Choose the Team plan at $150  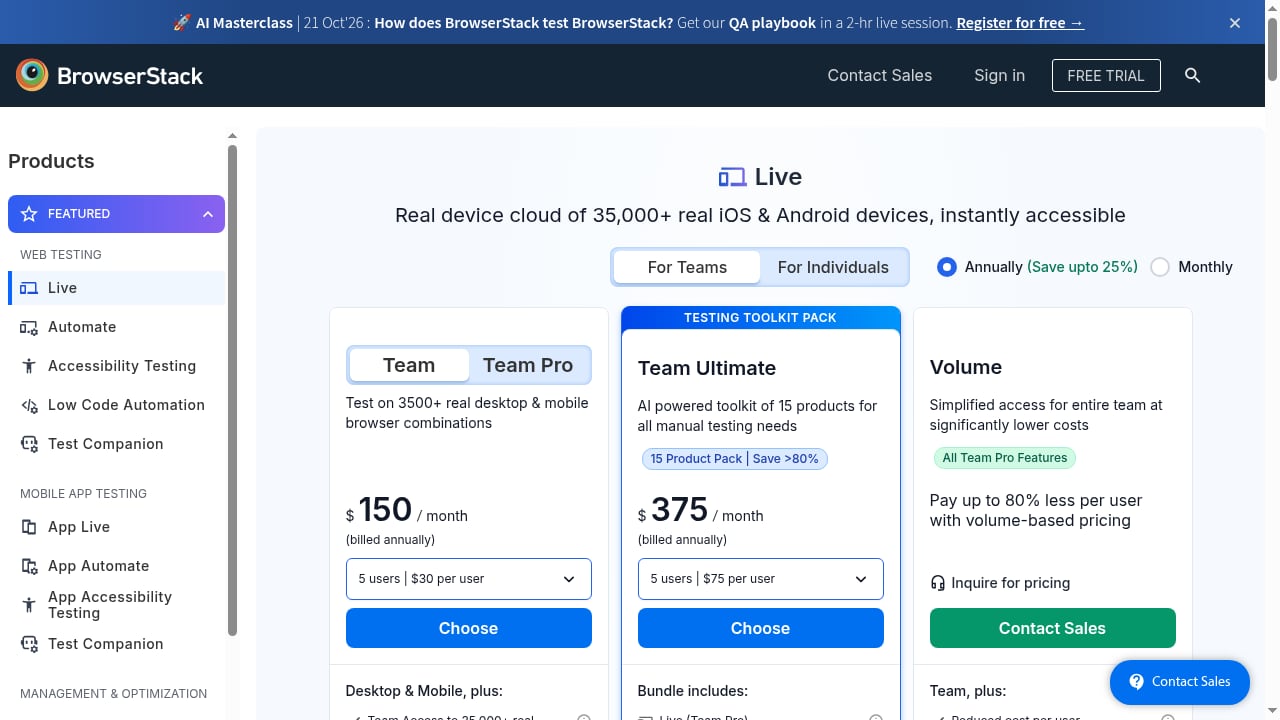click(x=469, y=628)
